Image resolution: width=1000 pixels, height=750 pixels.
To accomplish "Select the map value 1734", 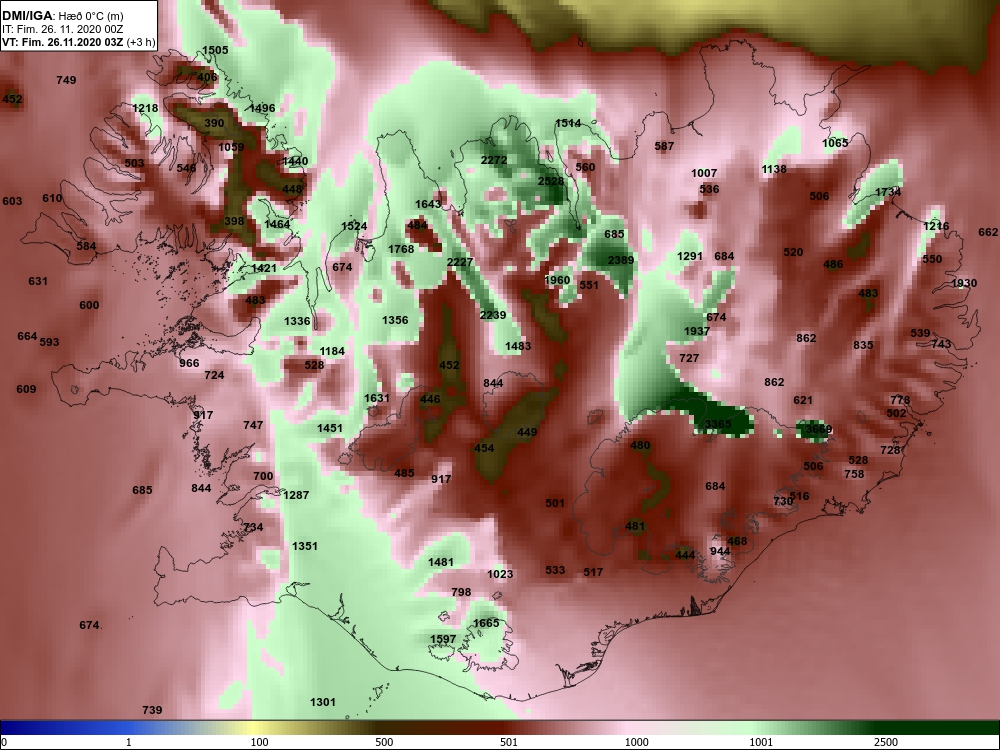I will click(888, 193).
